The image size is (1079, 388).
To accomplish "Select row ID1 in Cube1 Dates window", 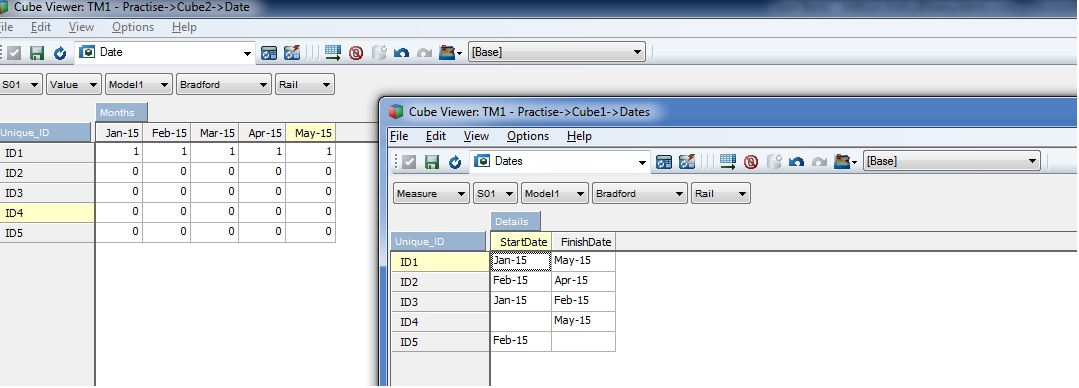I will tap(440, 261).
